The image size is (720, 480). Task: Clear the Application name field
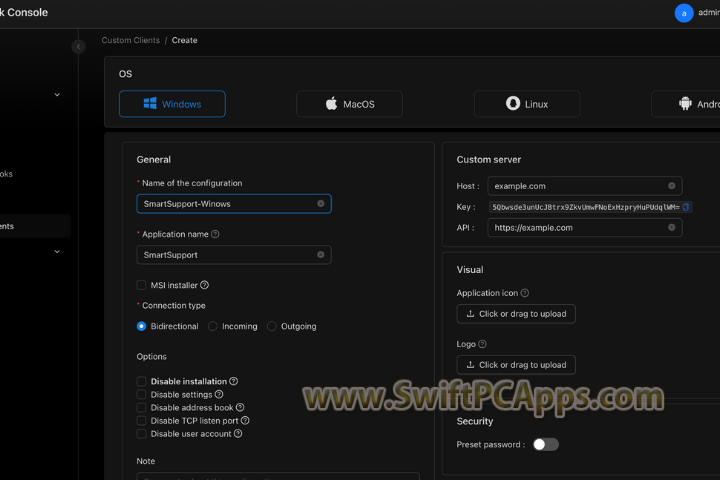coord(321,254)
